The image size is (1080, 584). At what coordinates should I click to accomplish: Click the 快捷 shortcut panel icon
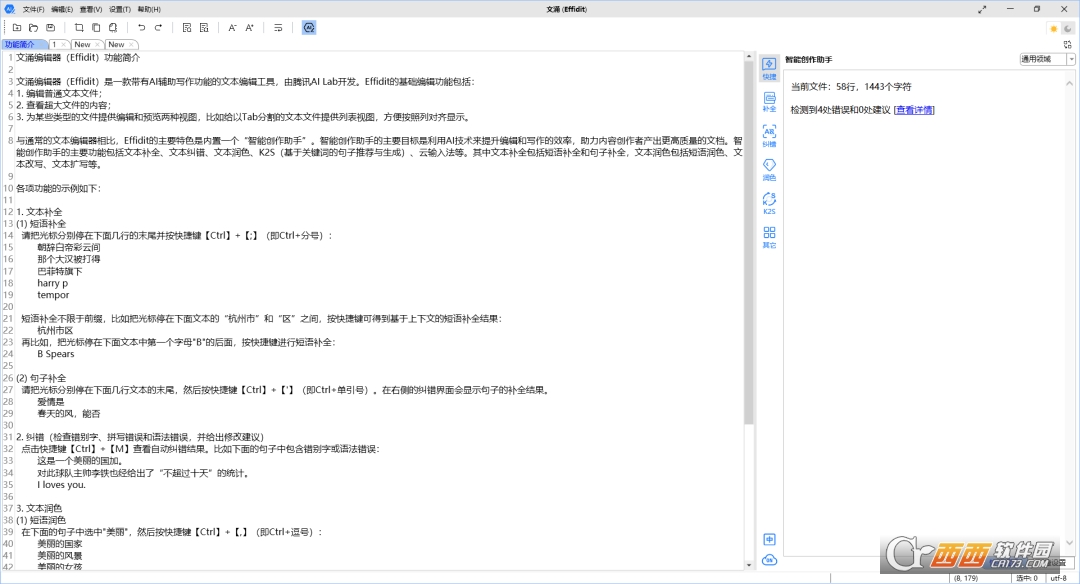tap(769, 67)
